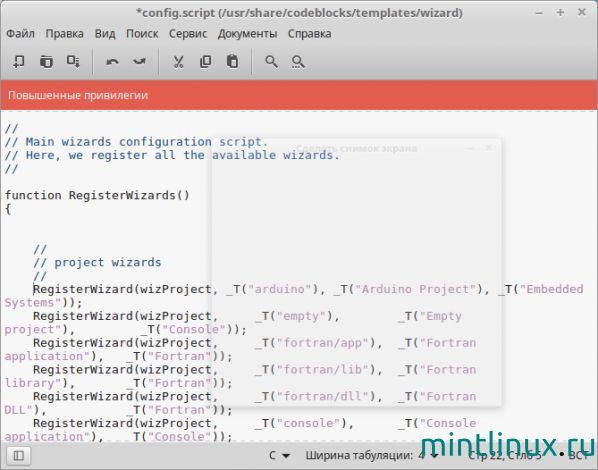Click the Save document toolbar icon
Viewport: 598px width, 470px height.
point(73,61)
